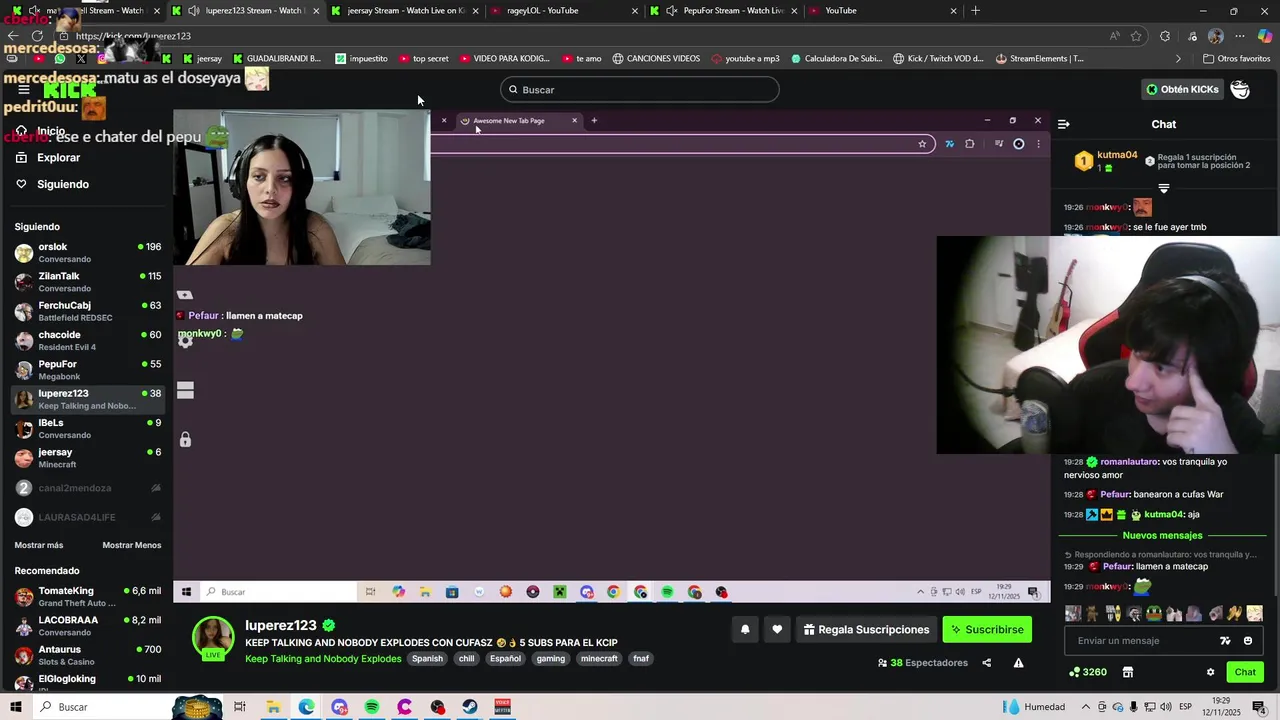Click the notification bell for luperez123

click(x=745, y=629)
